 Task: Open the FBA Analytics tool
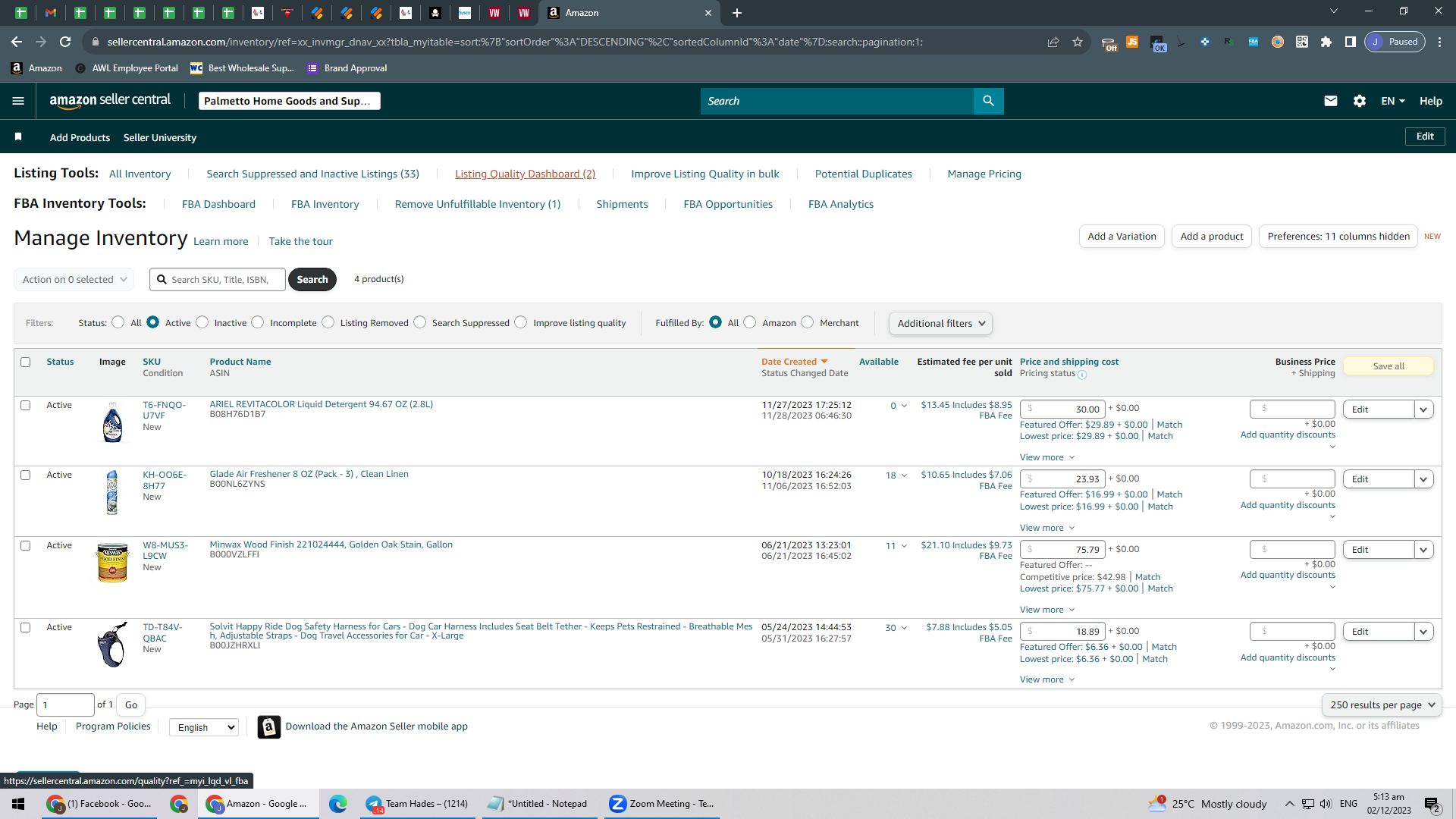(841, 204)
